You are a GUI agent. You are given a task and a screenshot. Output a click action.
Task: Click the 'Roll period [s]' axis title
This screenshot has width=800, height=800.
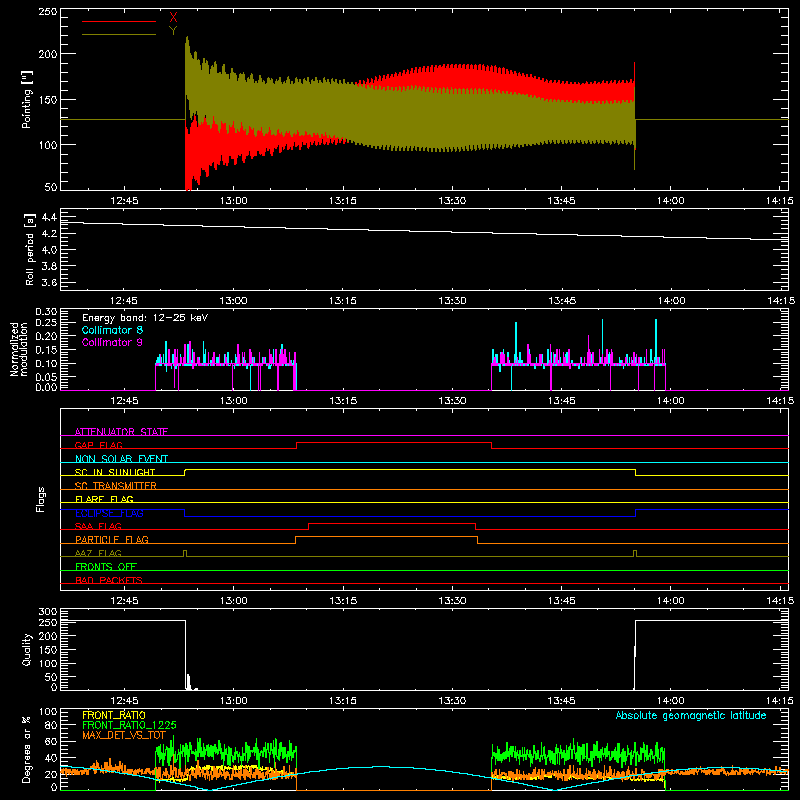click(30, 249)
